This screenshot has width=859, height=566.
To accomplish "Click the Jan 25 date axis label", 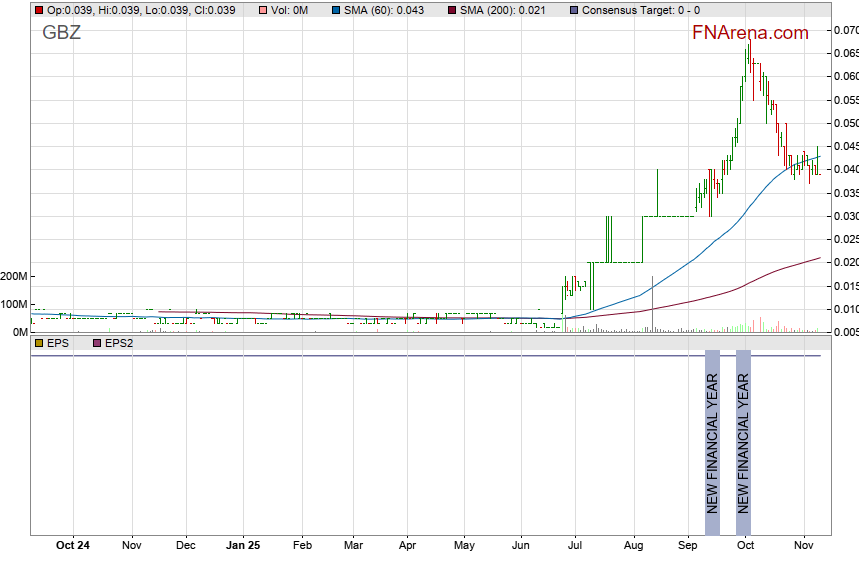I will [x=243, y=546].
